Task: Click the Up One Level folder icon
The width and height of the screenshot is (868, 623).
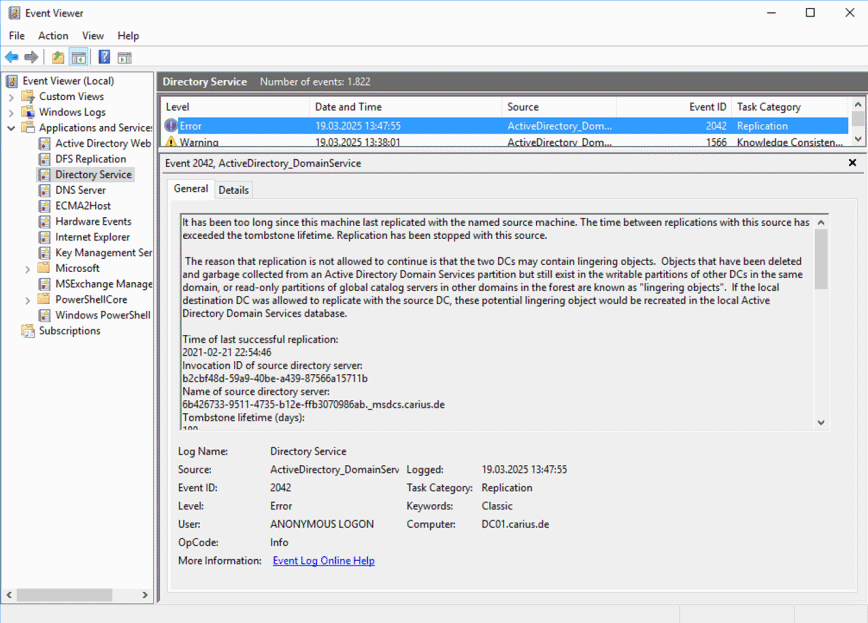Action: 58,57
